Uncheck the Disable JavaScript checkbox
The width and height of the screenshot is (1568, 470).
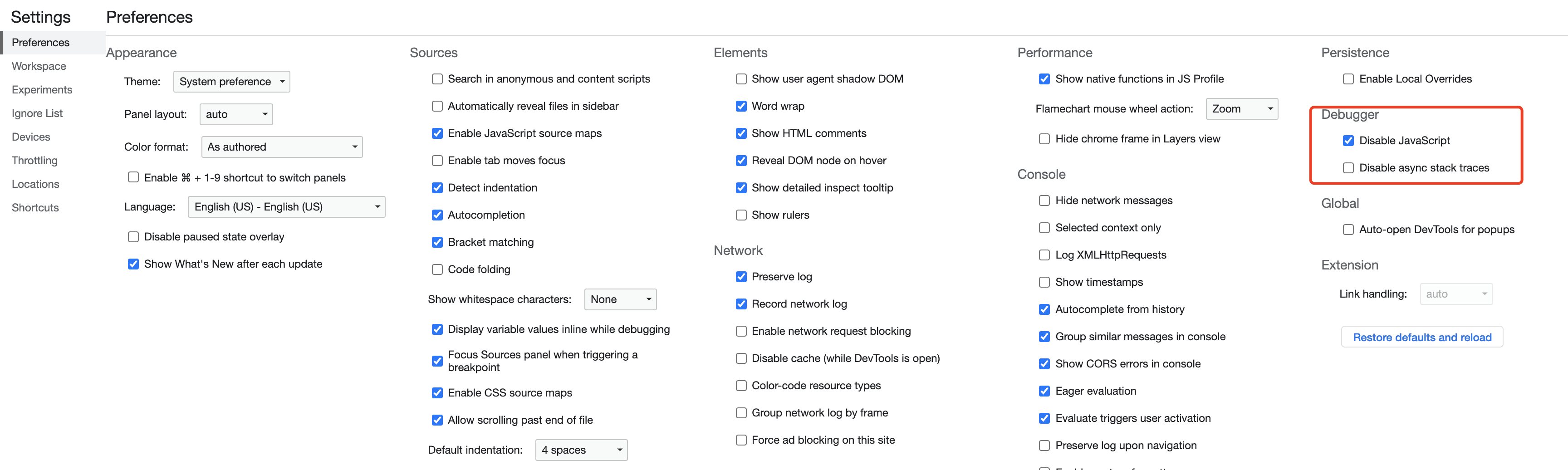pos(1348,141)
